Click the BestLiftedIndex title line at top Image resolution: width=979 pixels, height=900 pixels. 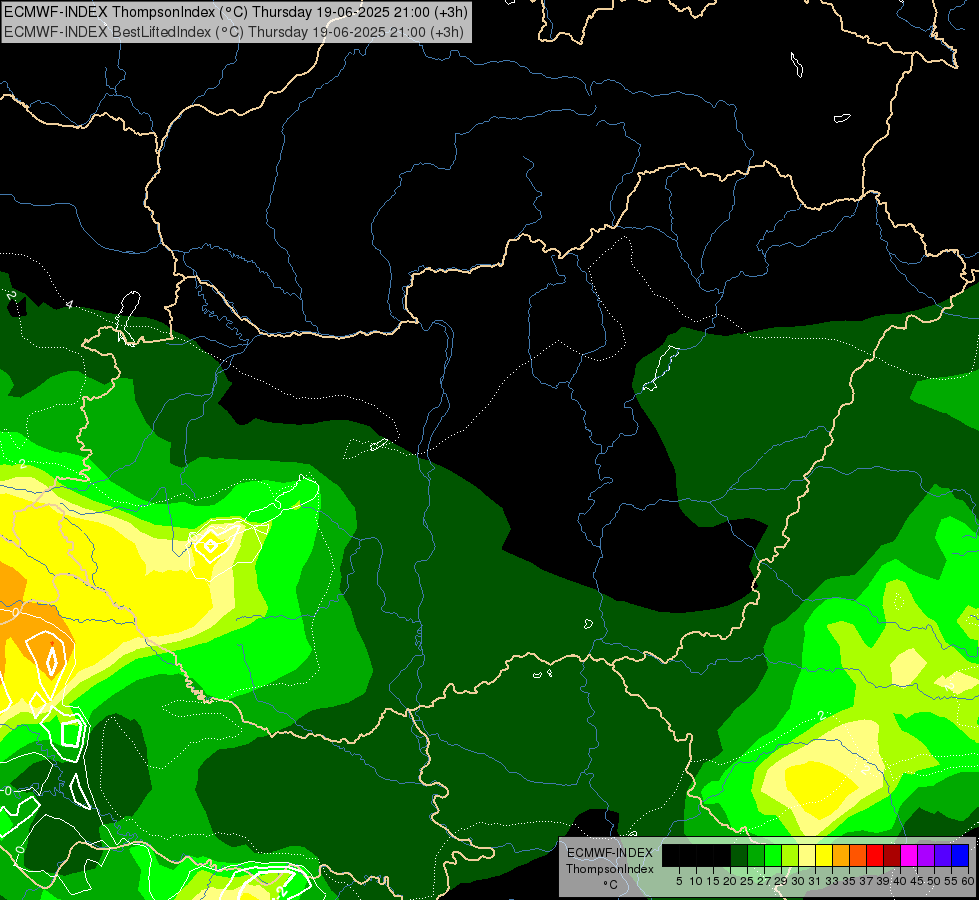[234, 32]
